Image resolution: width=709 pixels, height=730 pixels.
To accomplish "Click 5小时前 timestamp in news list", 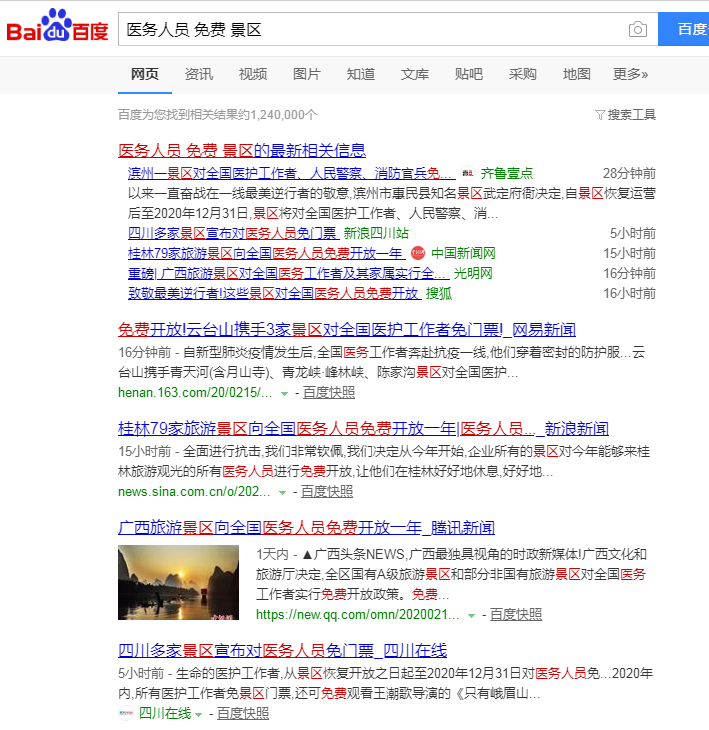I will click(x=633, y=233).
